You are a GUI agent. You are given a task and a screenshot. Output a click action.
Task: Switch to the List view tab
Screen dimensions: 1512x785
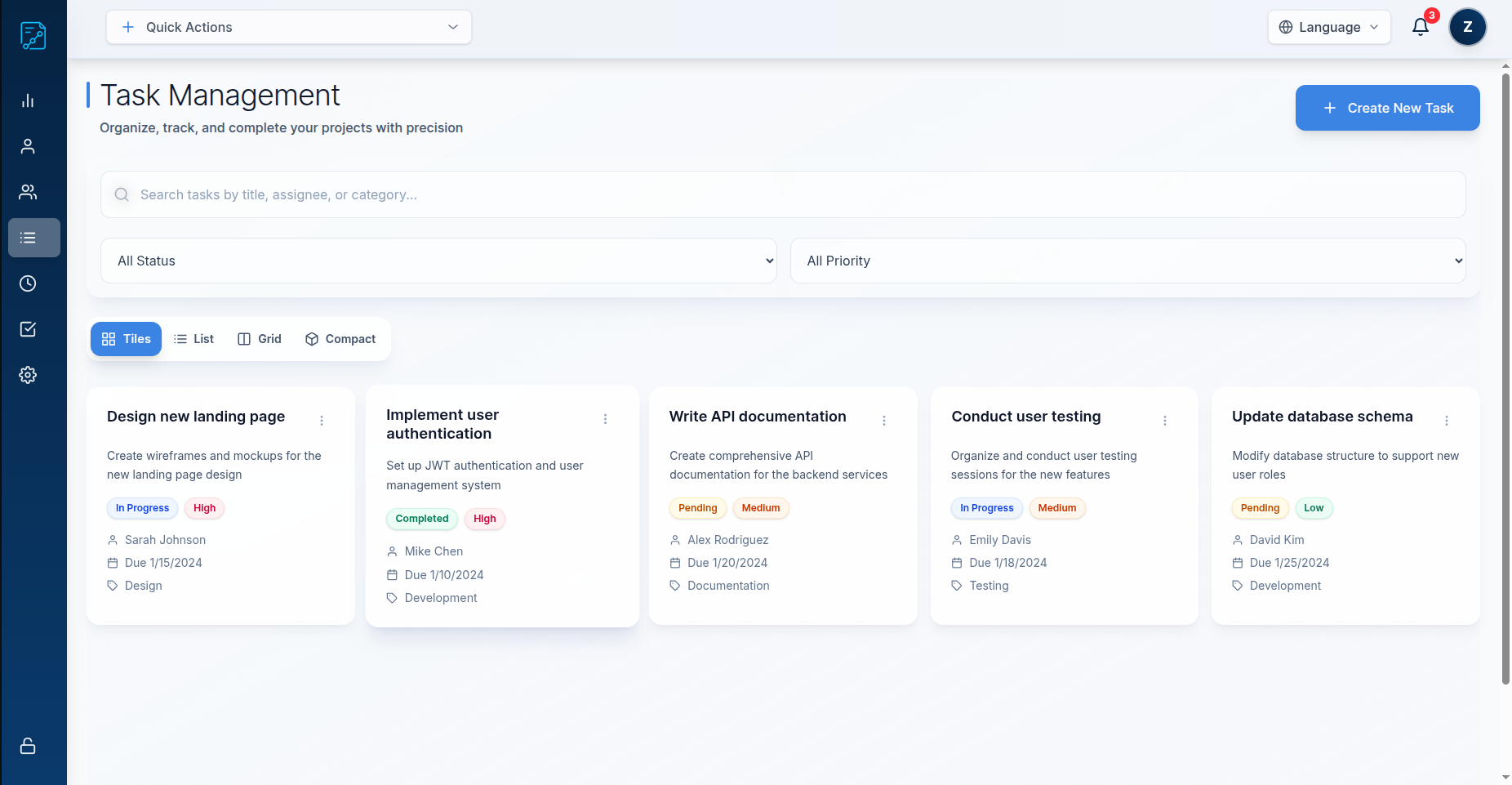(194, 339)
